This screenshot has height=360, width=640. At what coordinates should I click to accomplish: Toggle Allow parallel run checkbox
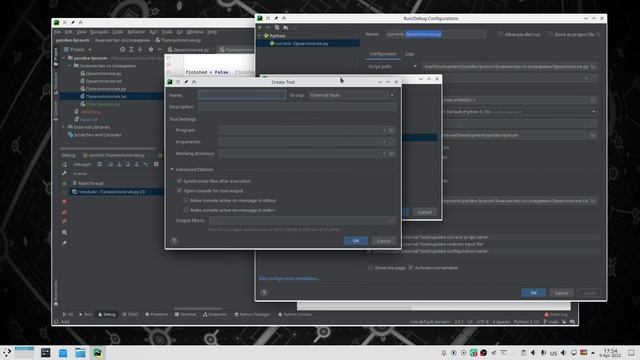point(500,34)
